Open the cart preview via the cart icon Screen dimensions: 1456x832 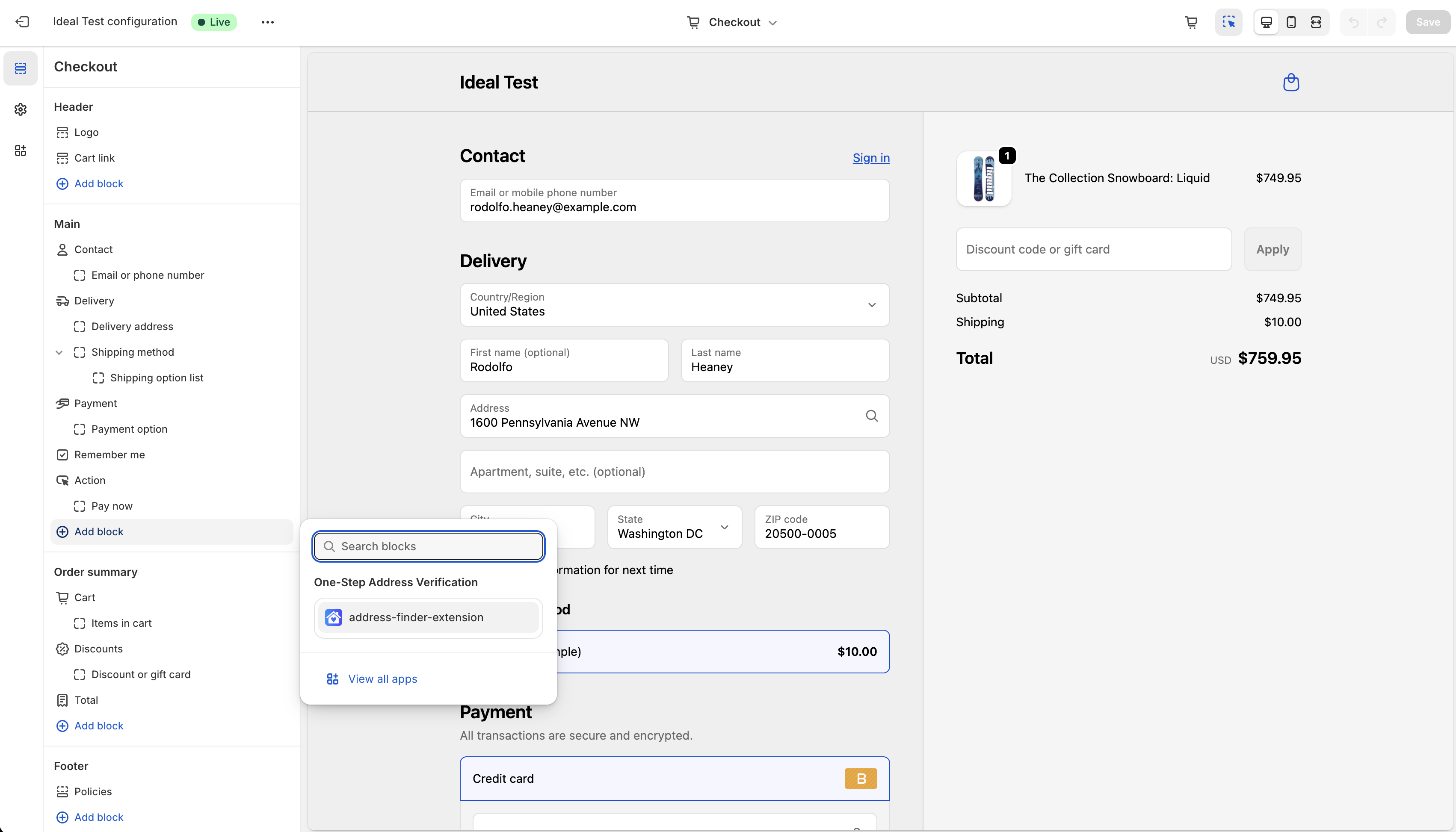point(1191,22)
